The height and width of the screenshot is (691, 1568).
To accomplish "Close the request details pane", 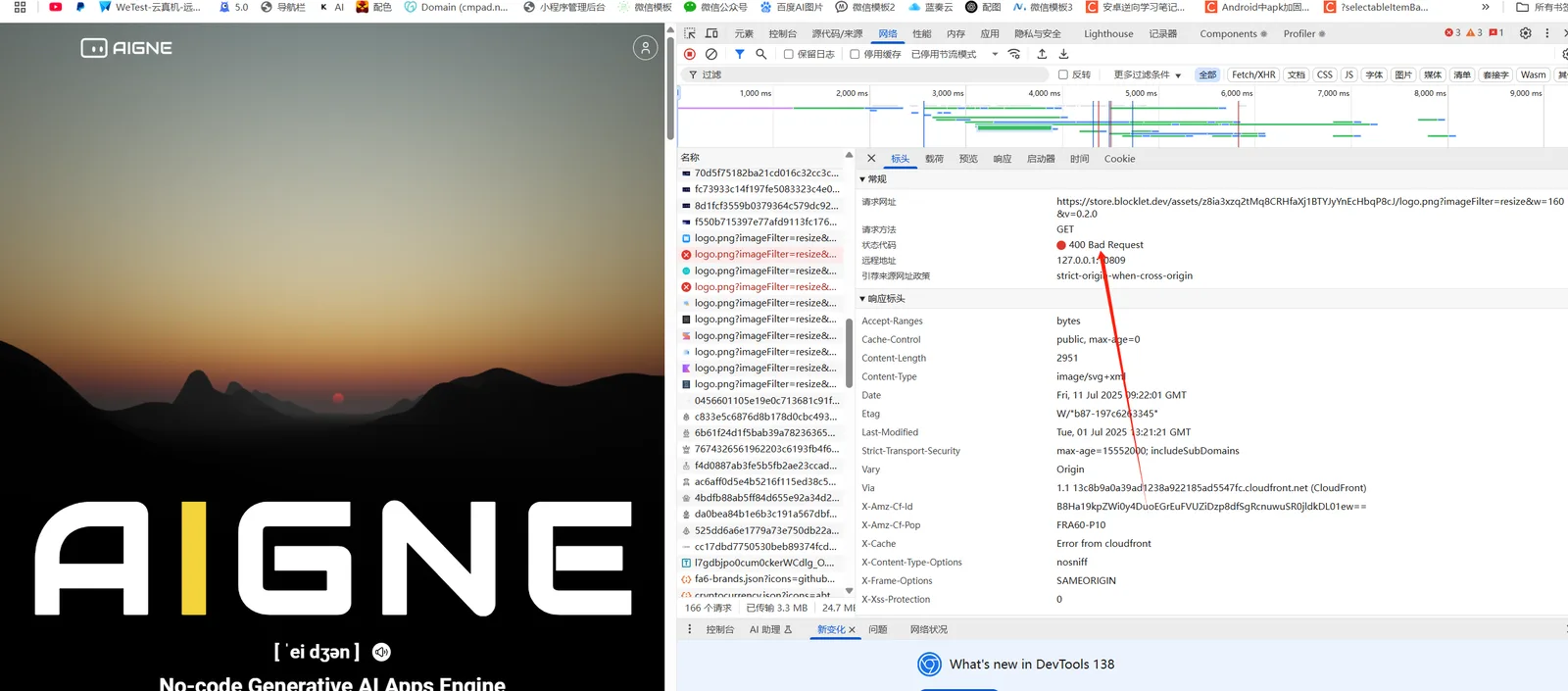I will 871,158.
